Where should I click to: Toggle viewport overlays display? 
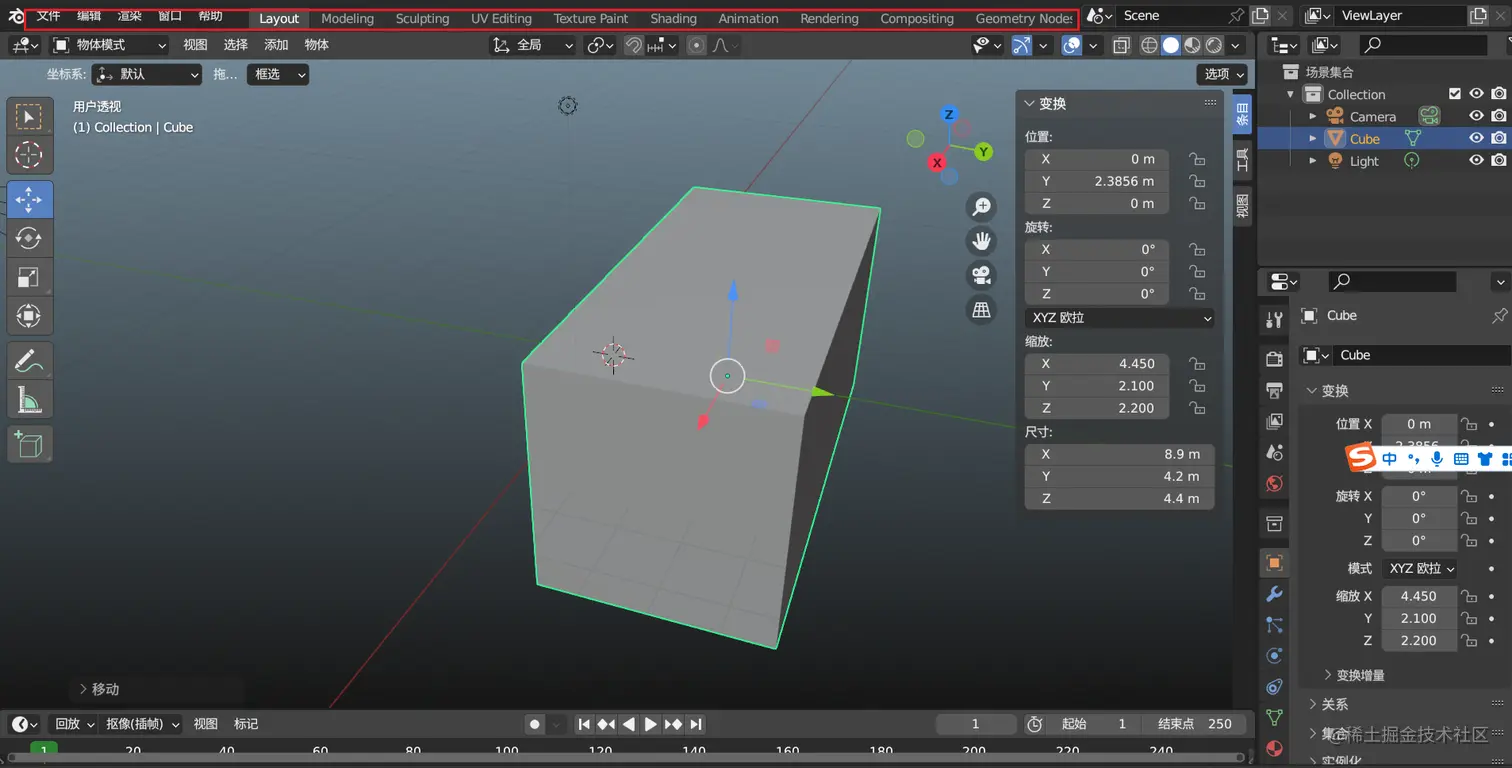(1071, 45)
